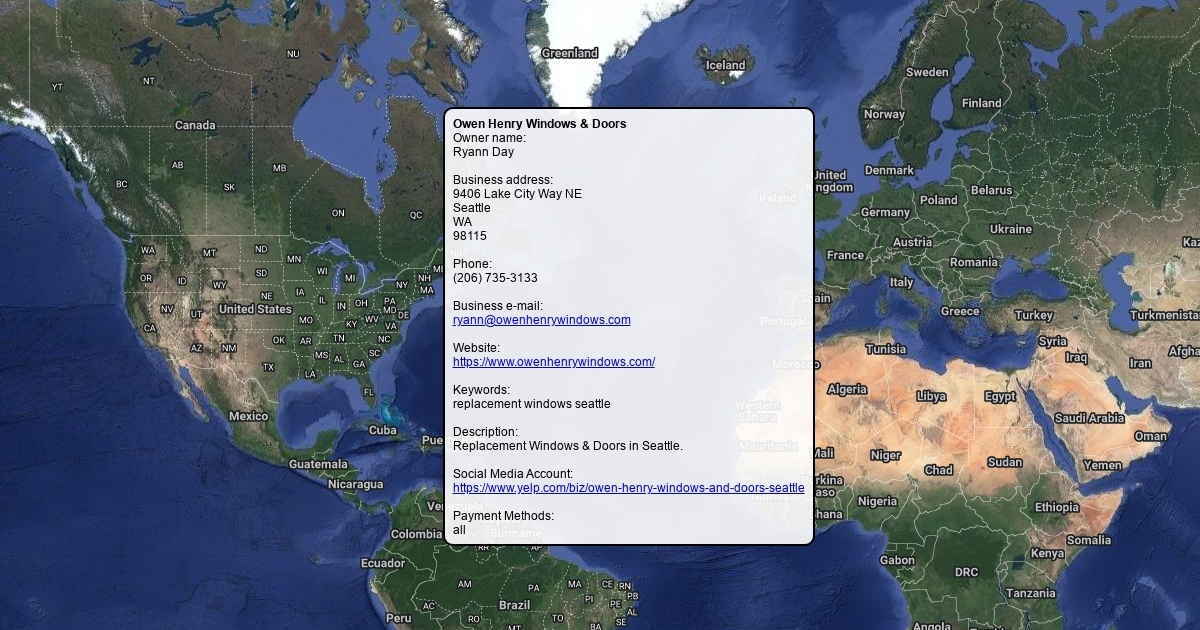Click the Owen Henry Windows & Doors title
1200x630 pixels.
pos(539,124)
